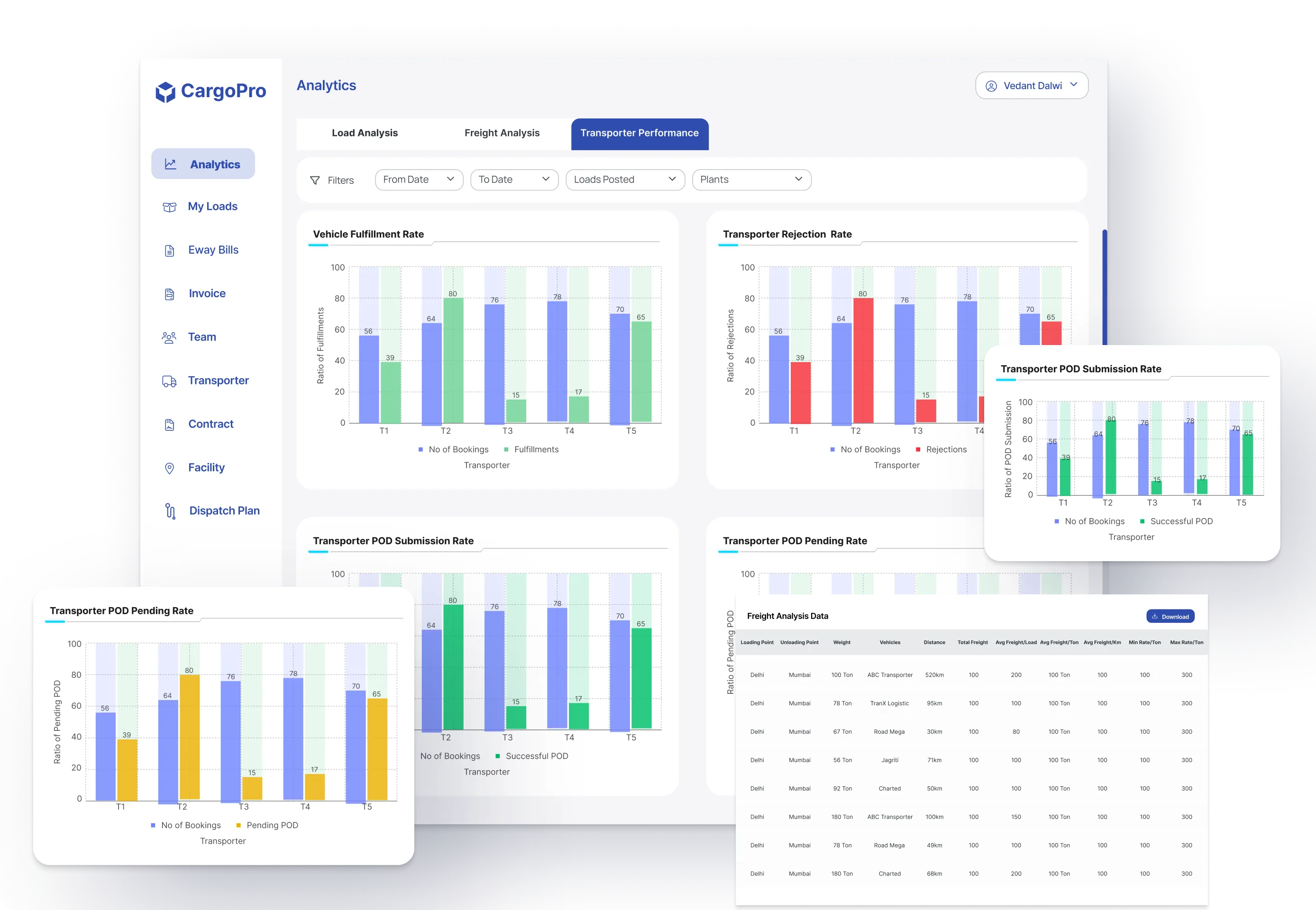The height and width of the screenshot is (910, 1316).
Task: Click the Contract document icon
Action: 169,425
